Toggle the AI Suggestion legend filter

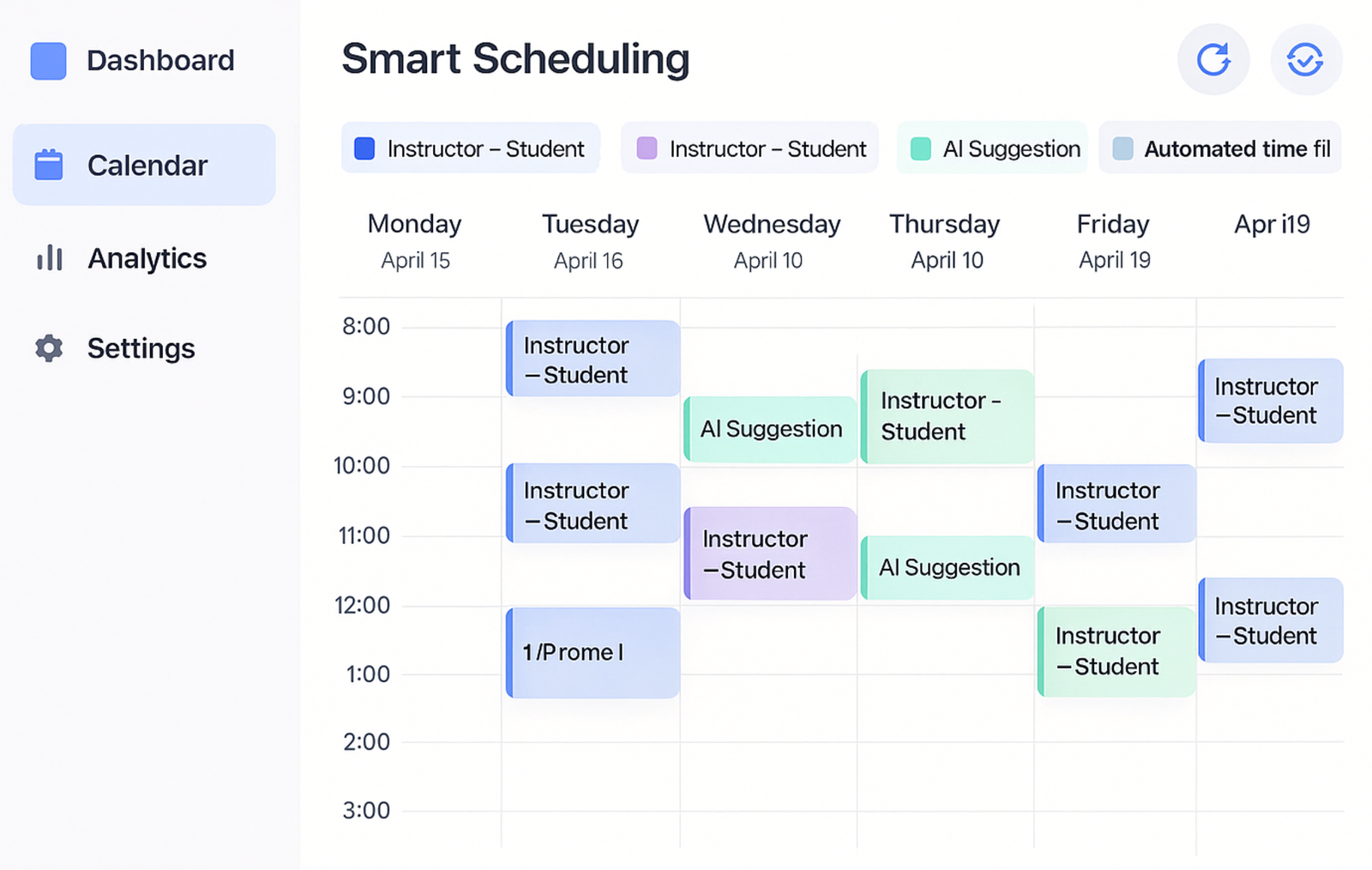pyautogui.click(x=992, y=148)
